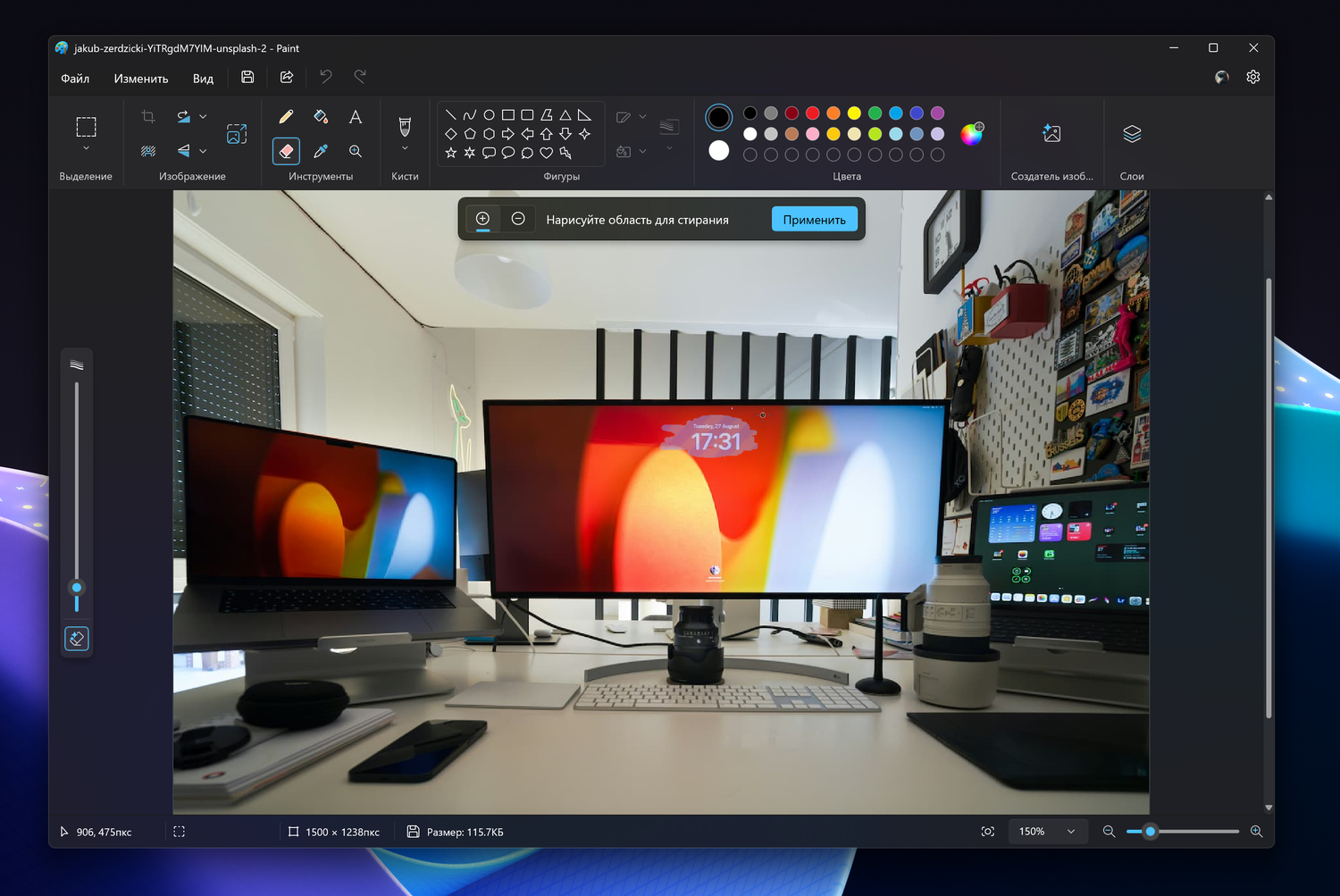Click the fit to window icon
Screen dimensions: 1340x896
coord(988,832)
